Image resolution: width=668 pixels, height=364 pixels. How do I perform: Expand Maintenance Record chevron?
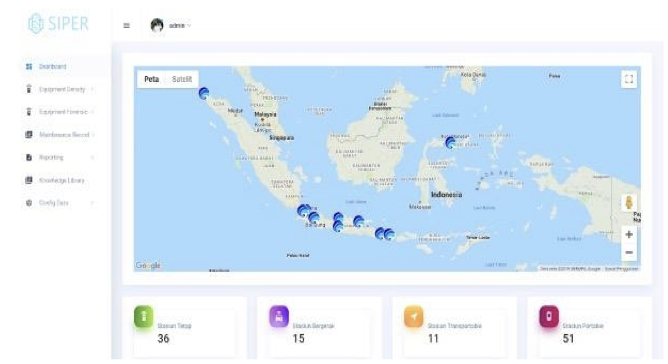[x=93, y=135]
